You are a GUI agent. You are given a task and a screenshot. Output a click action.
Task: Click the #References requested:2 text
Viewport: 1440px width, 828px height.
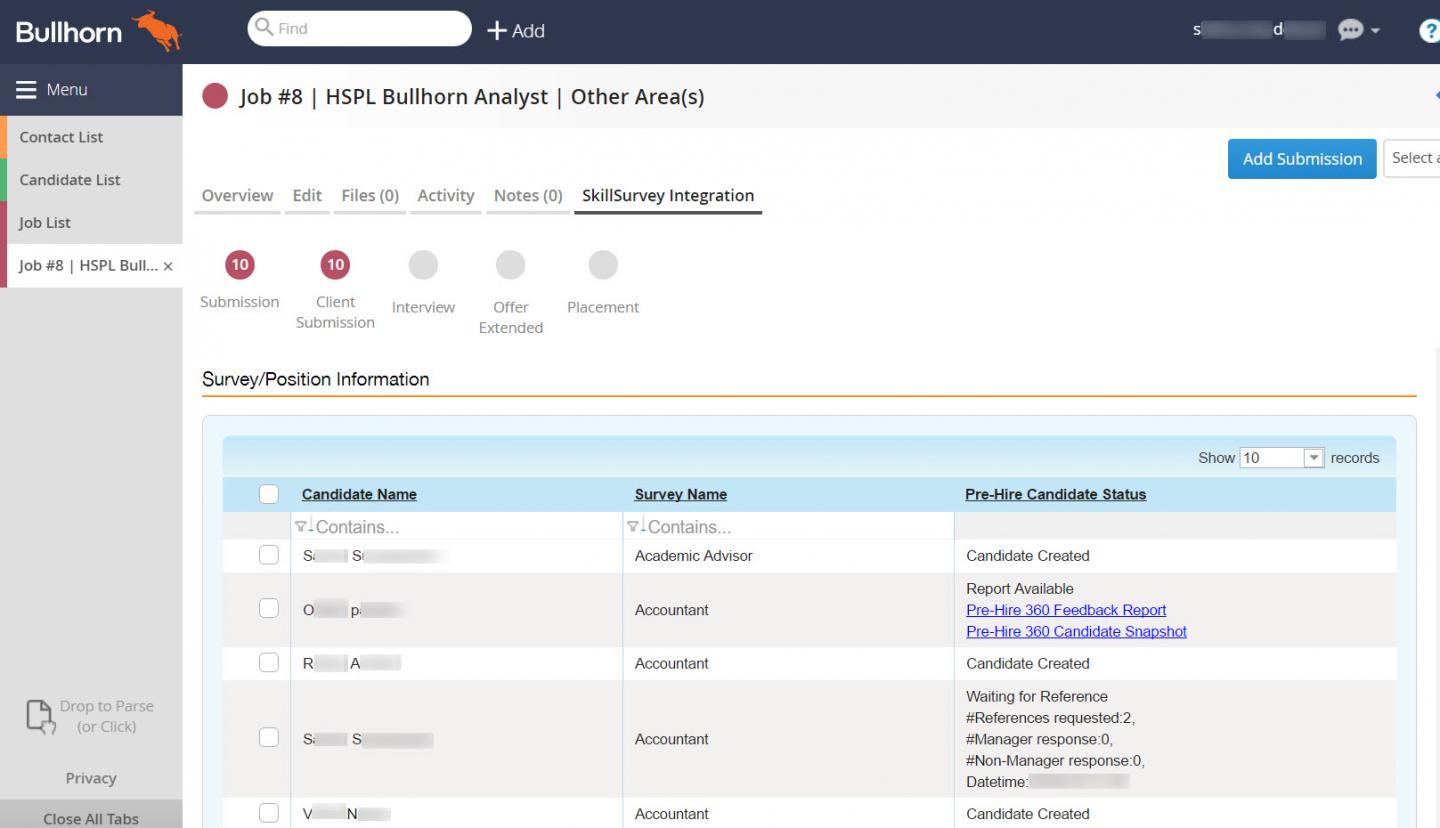[1050, 718]
